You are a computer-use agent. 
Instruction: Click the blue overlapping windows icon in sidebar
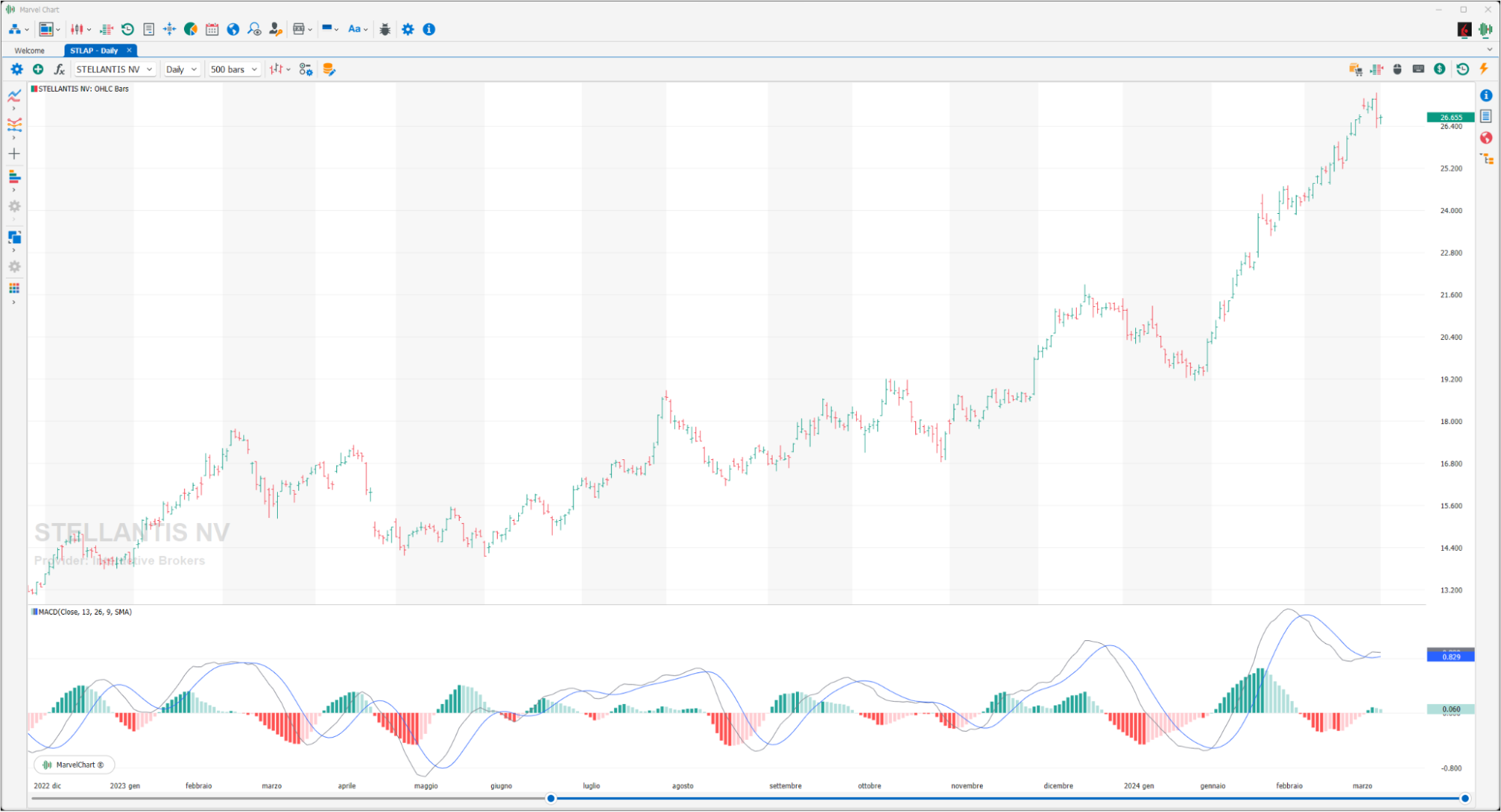14,237
